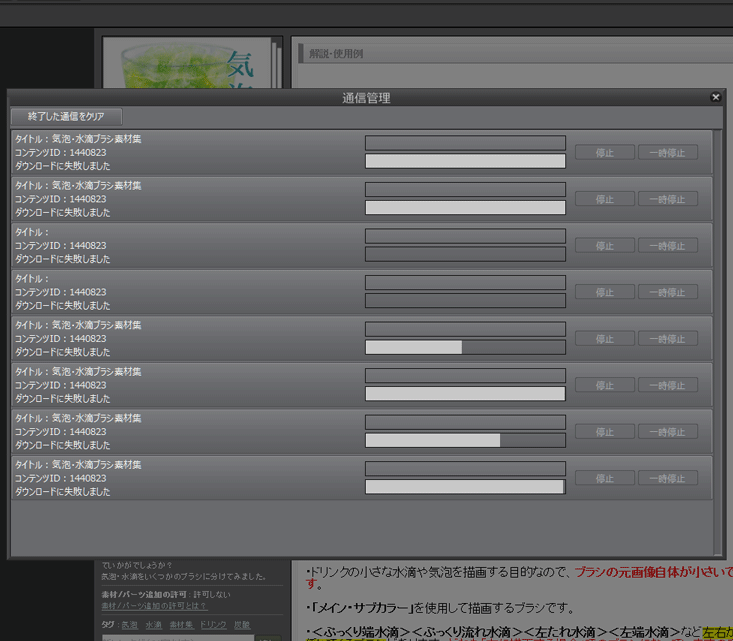The height and width of the screenshot is (641, 733).
Task: Click 一時停止 in the fifth row with half-filled progress
Action: click(x=668, y=339)
